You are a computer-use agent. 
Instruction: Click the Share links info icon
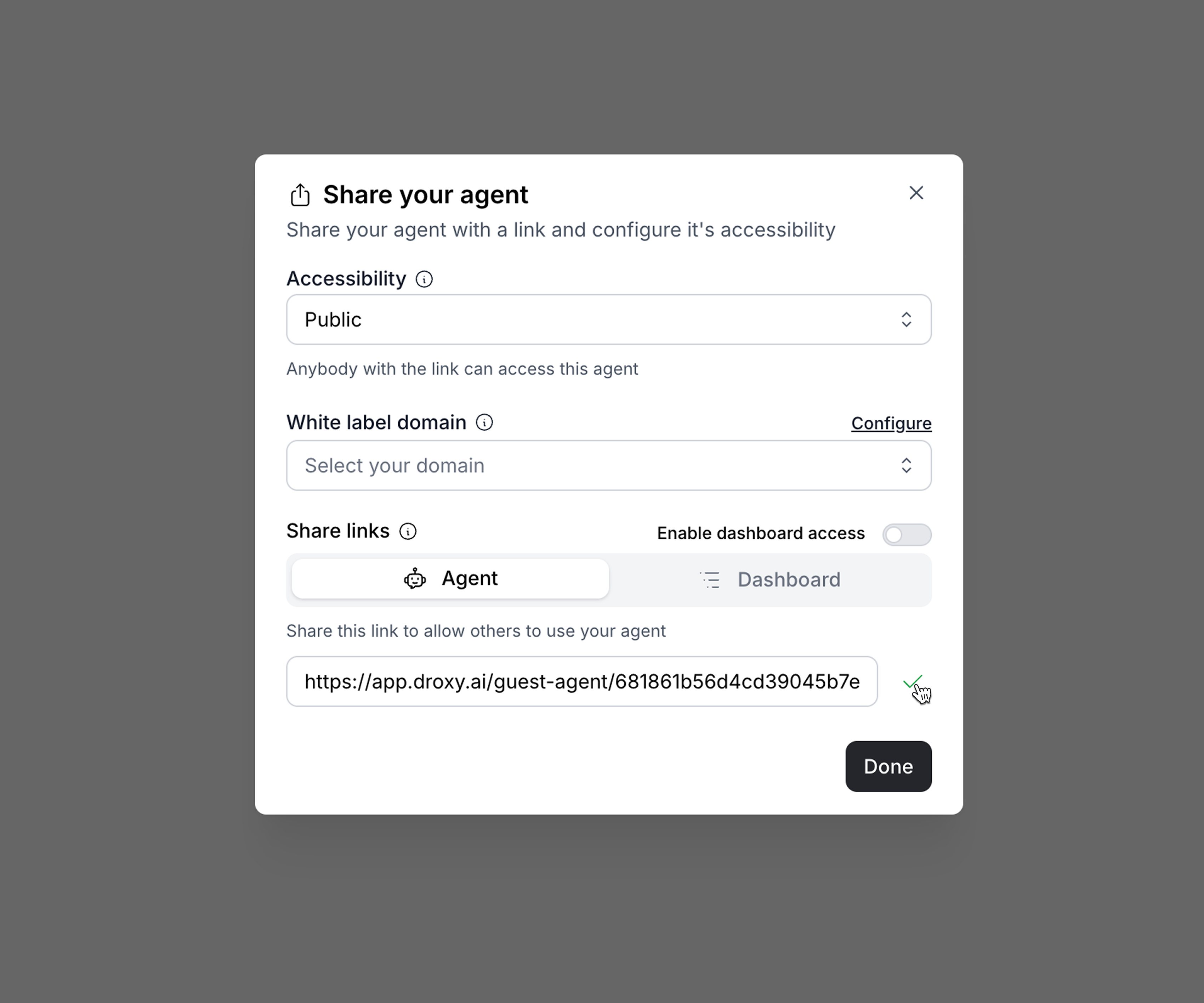point(408,532)
